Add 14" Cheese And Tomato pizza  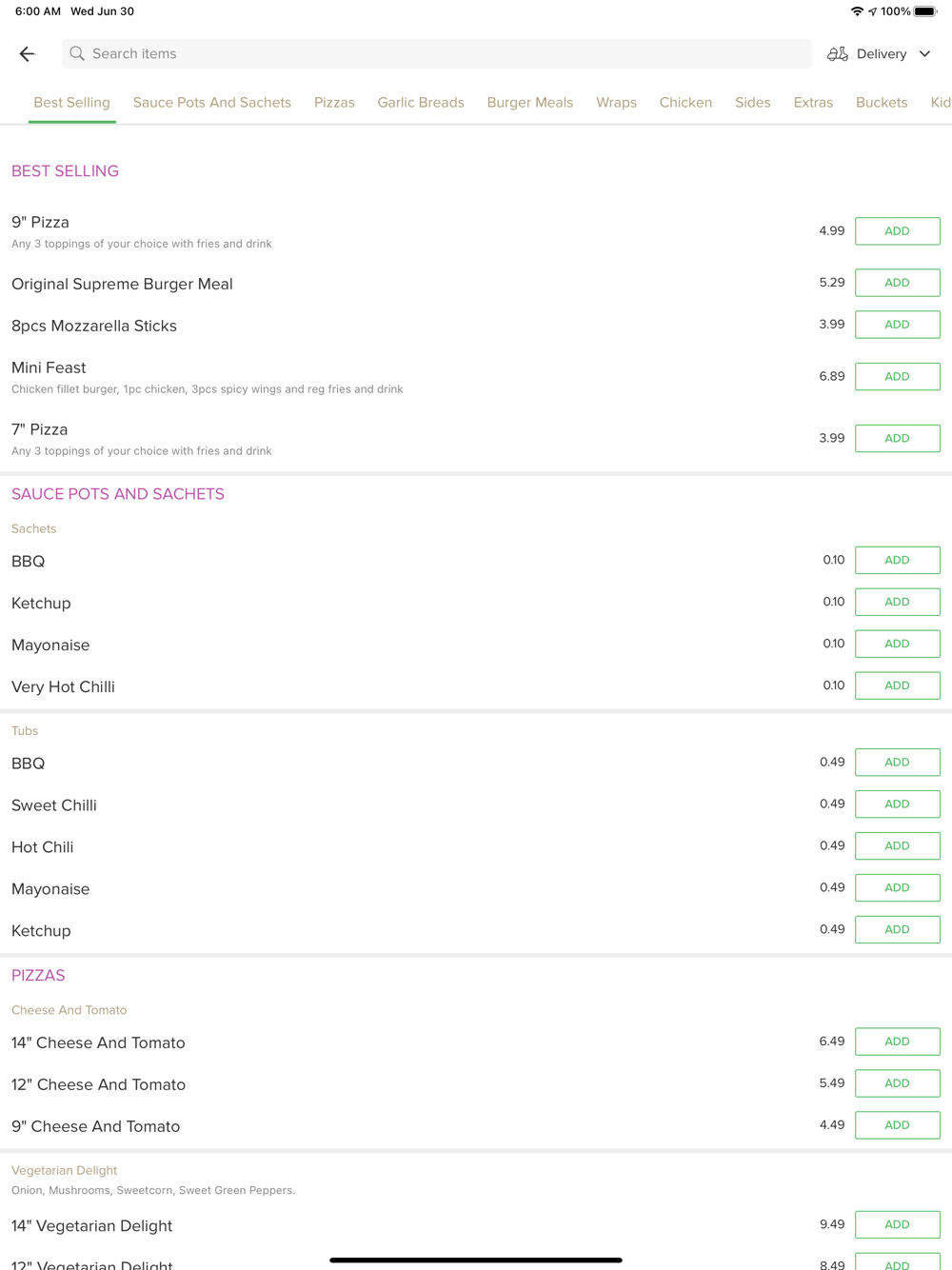(897, 1042)
